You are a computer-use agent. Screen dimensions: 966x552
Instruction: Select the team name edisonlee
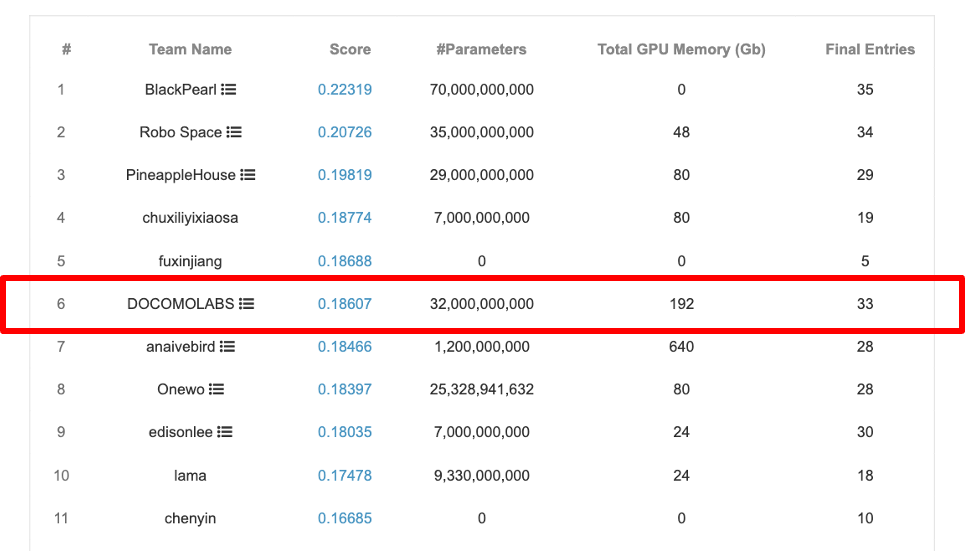[181, 432]
